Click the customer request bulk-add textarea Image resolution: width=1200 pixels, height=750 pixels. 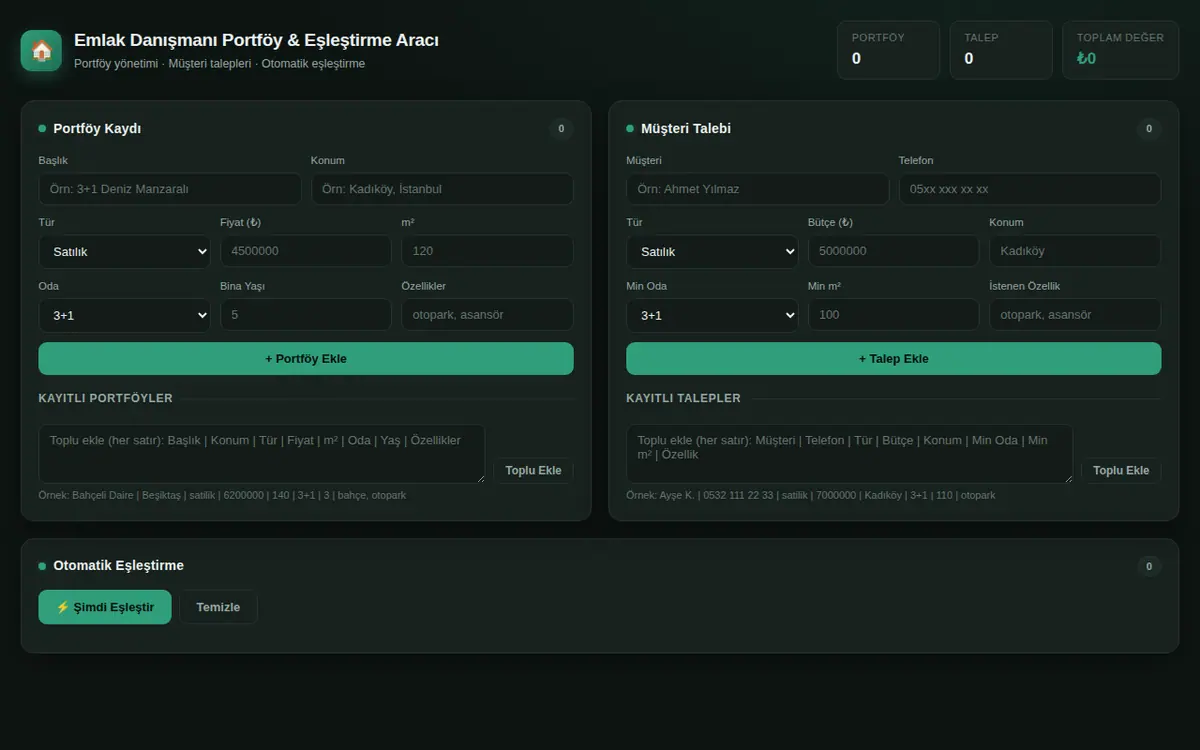850,454
